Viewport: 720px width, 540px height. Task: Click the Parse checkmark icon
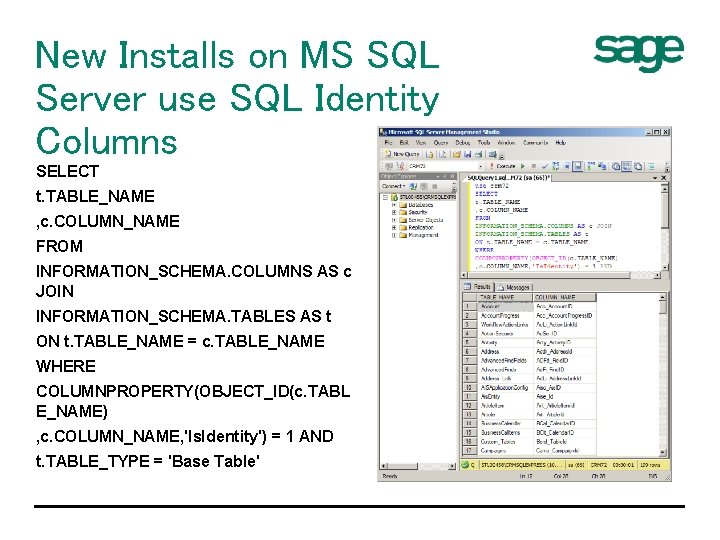pyautogui.click(x=545, y=166)
